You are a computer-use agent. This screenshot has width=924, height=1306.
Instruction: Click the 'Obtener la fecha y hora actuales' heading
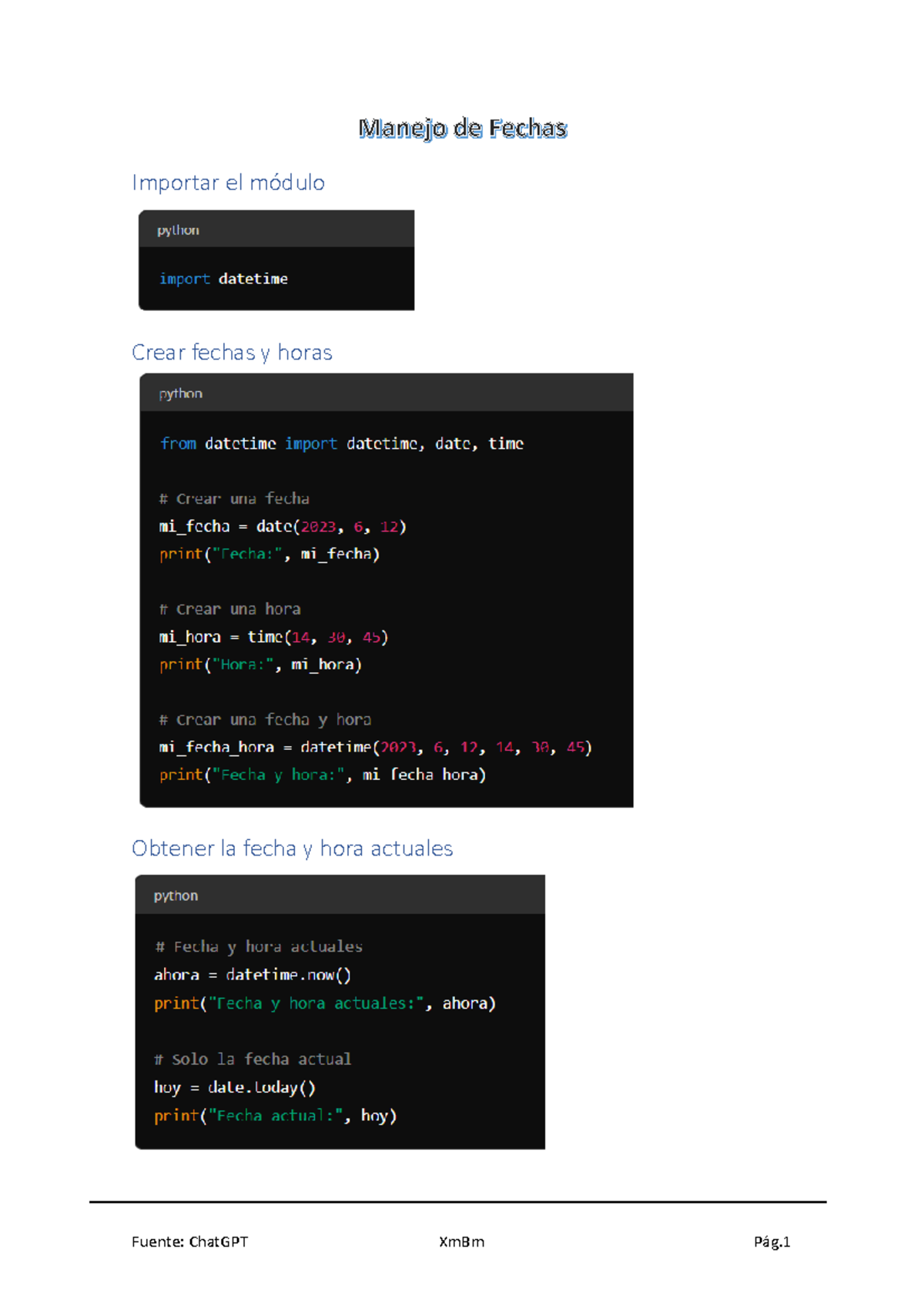tap(292, 849)
